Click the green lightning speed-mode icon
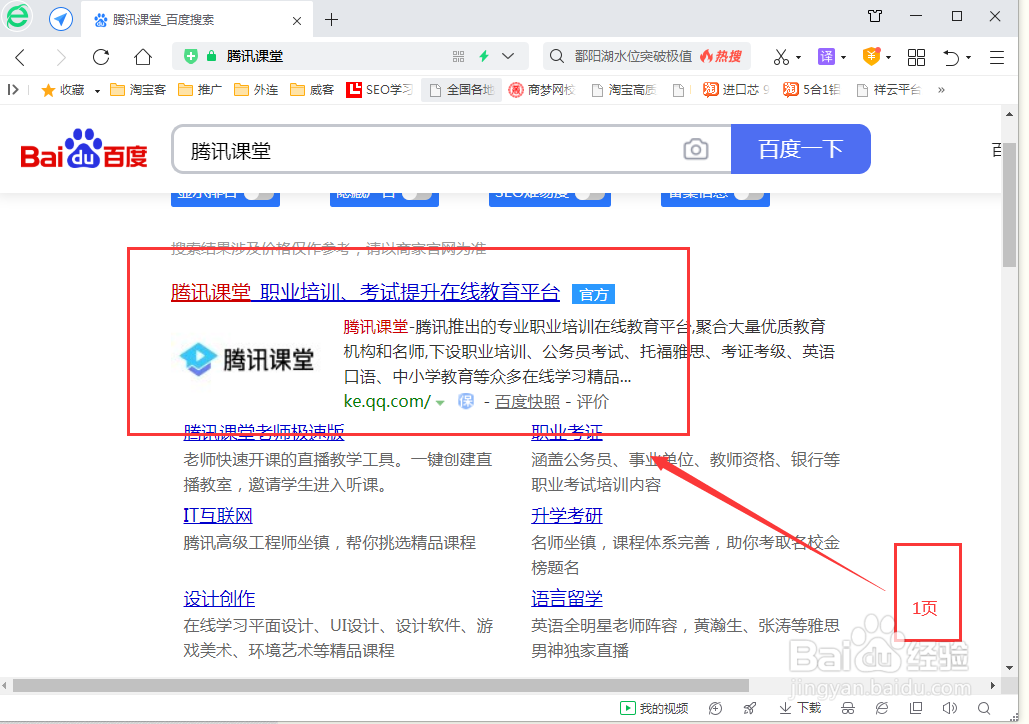Screen dimensions: 1029x724 484,56
